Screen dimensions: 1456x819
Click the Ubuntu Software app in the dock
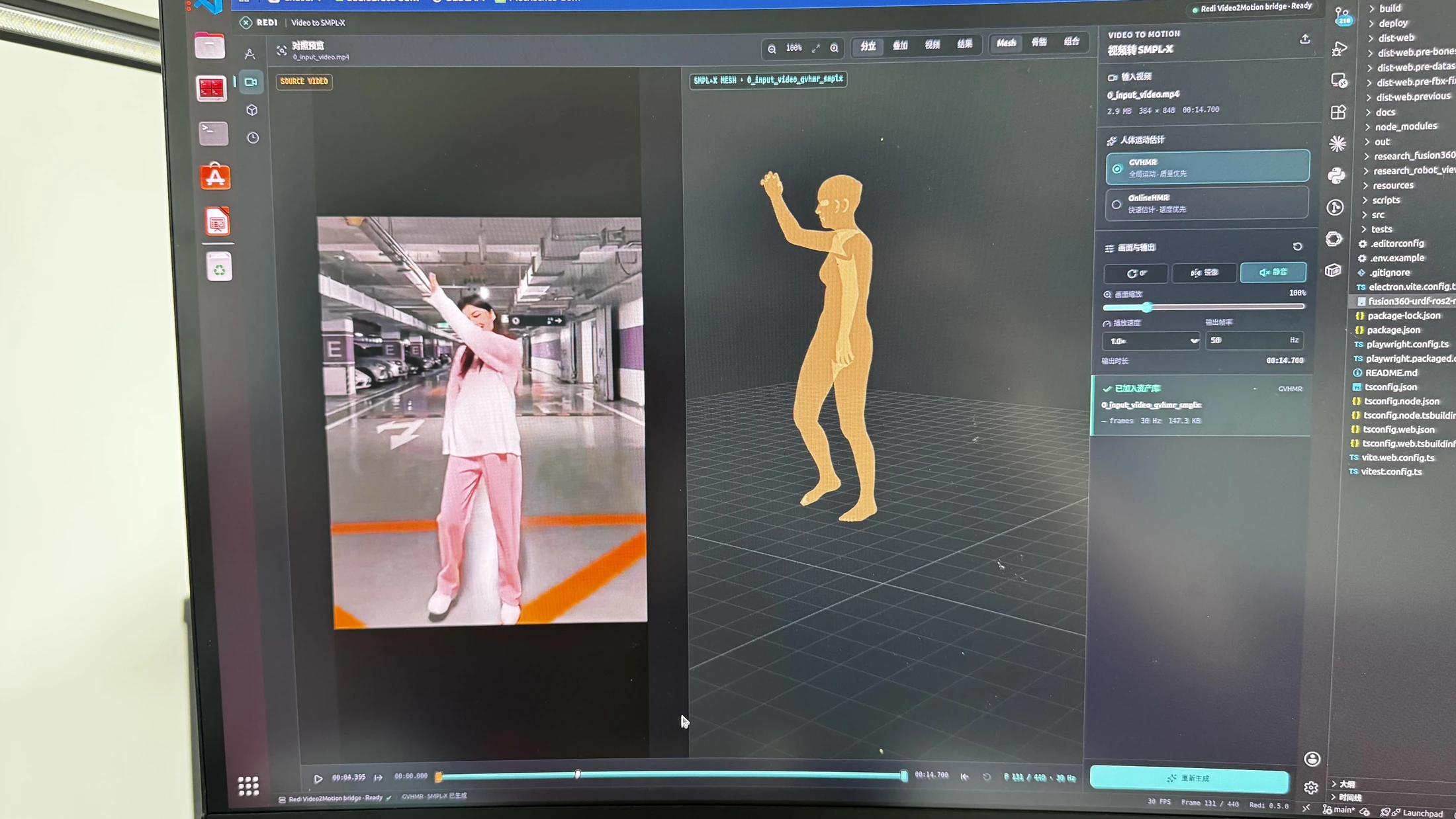click(215, 177)
